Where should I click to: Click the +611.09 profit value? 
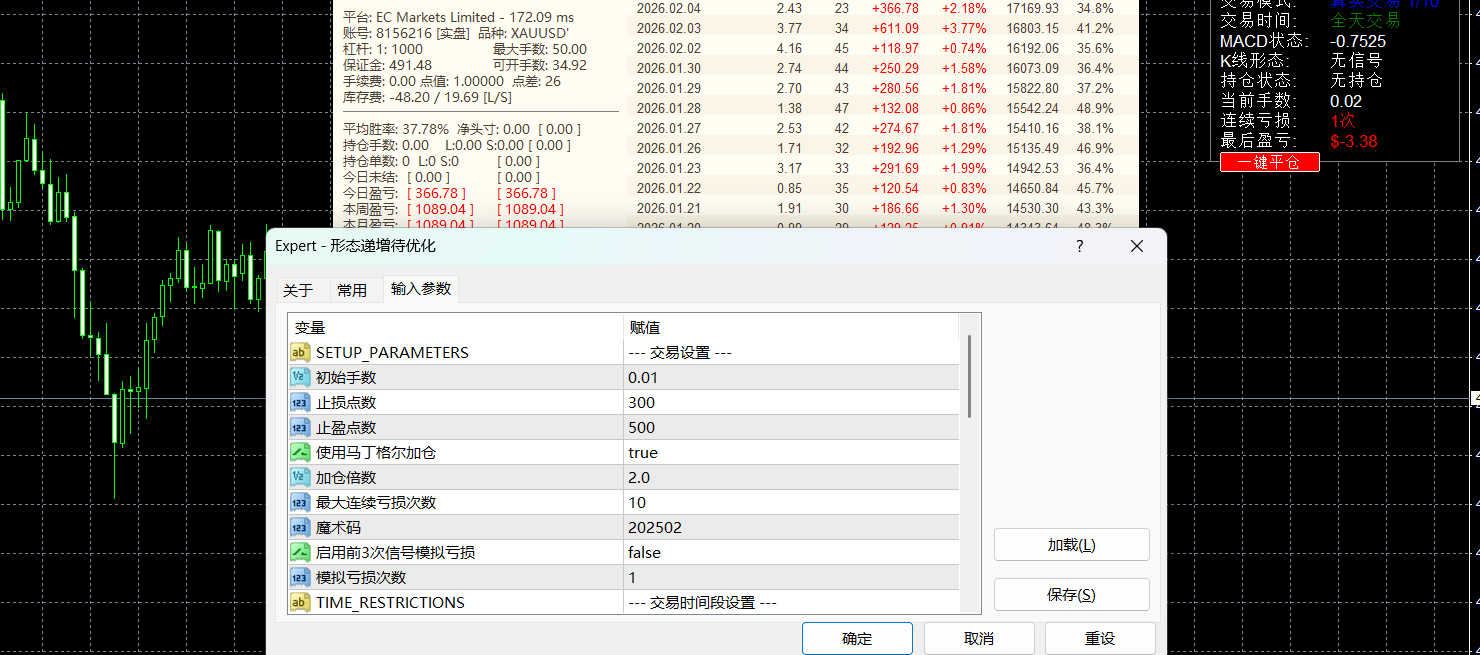tap(895, 28)
